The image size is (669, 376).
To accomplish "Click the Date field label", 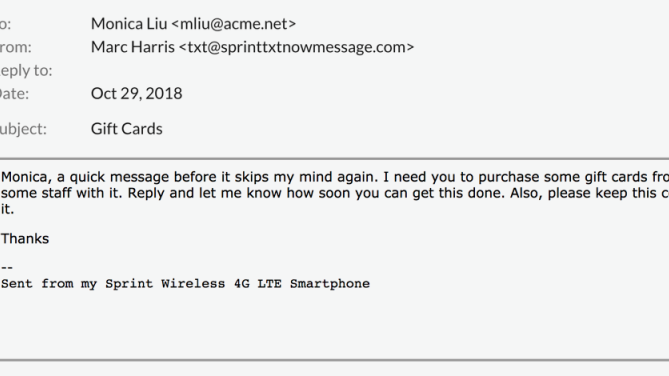I will [x=14, y=93].
